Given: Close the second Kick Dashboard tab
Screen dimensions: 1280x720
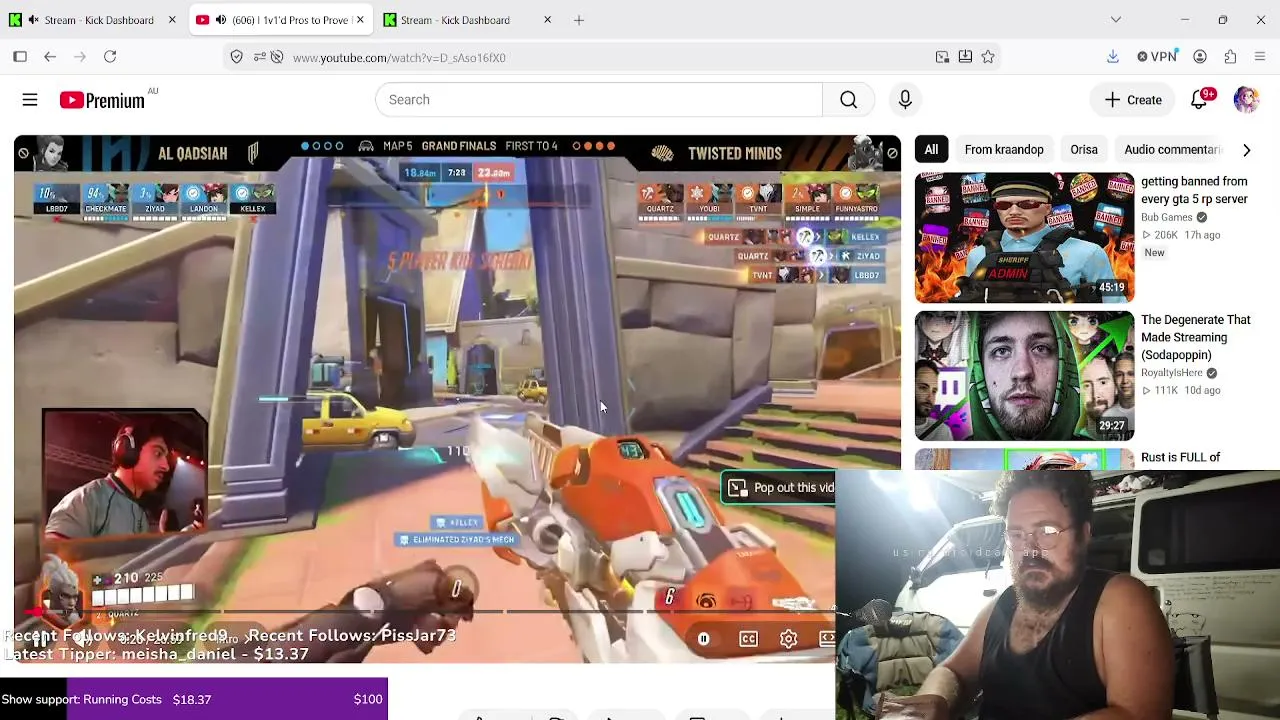Looking at the screenshot, I should 547,20.
